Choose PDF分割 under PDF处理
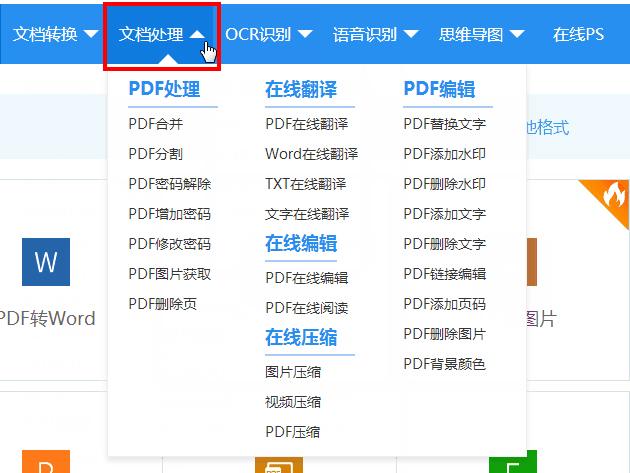The height and width of the screenshot is (473, 630). click(156, 154)
